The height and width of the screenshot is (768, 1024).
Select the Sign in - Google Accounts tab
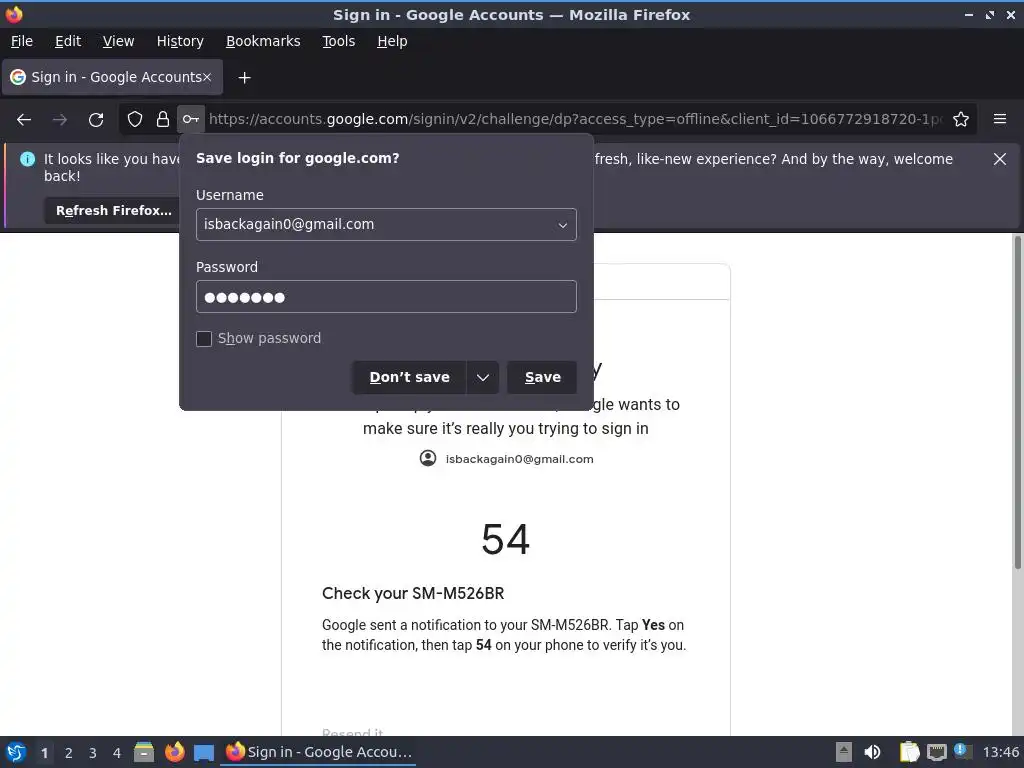112,77
